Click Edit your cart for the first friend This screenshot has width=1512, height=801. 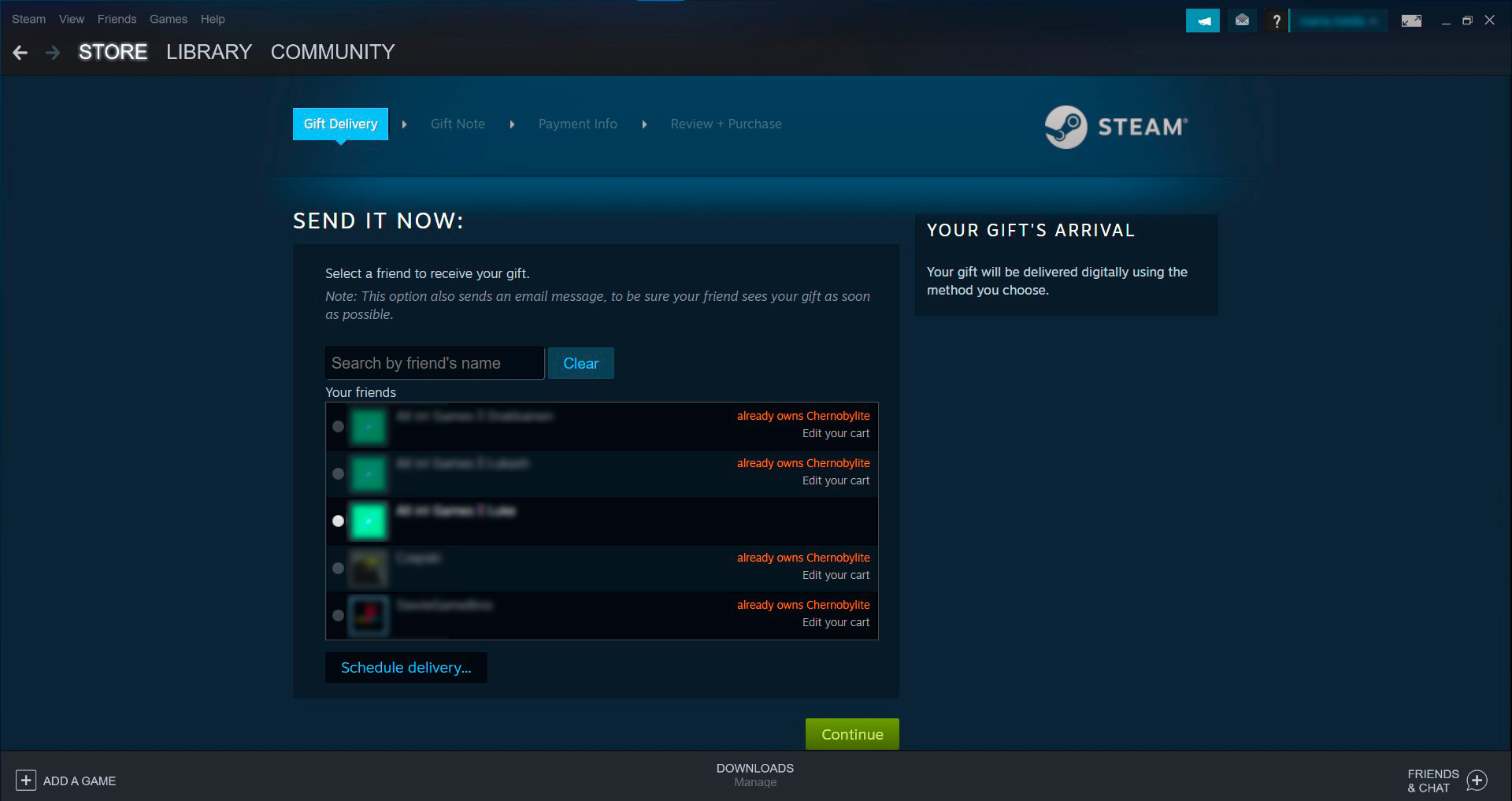(x=836, y=433)
